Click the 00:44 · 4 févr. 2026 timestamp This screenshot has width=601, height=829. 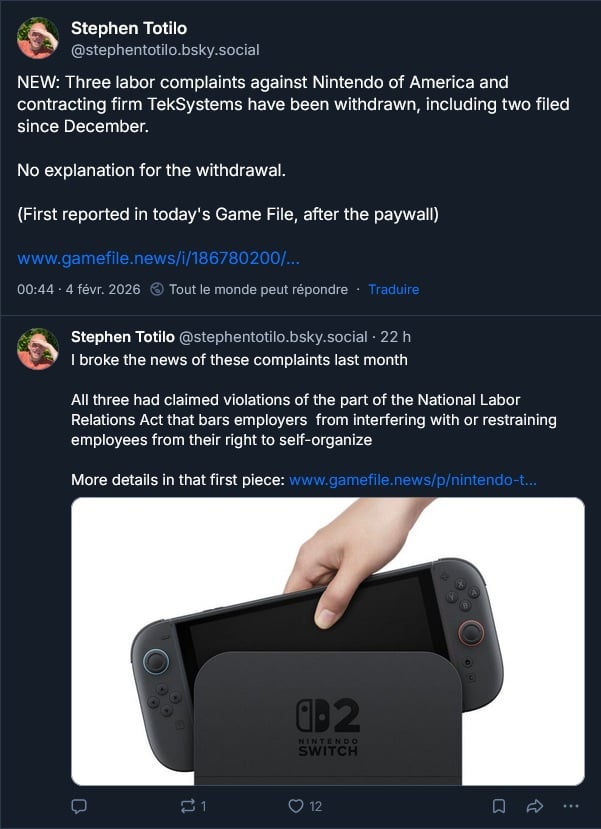click(x=78, y=289)
